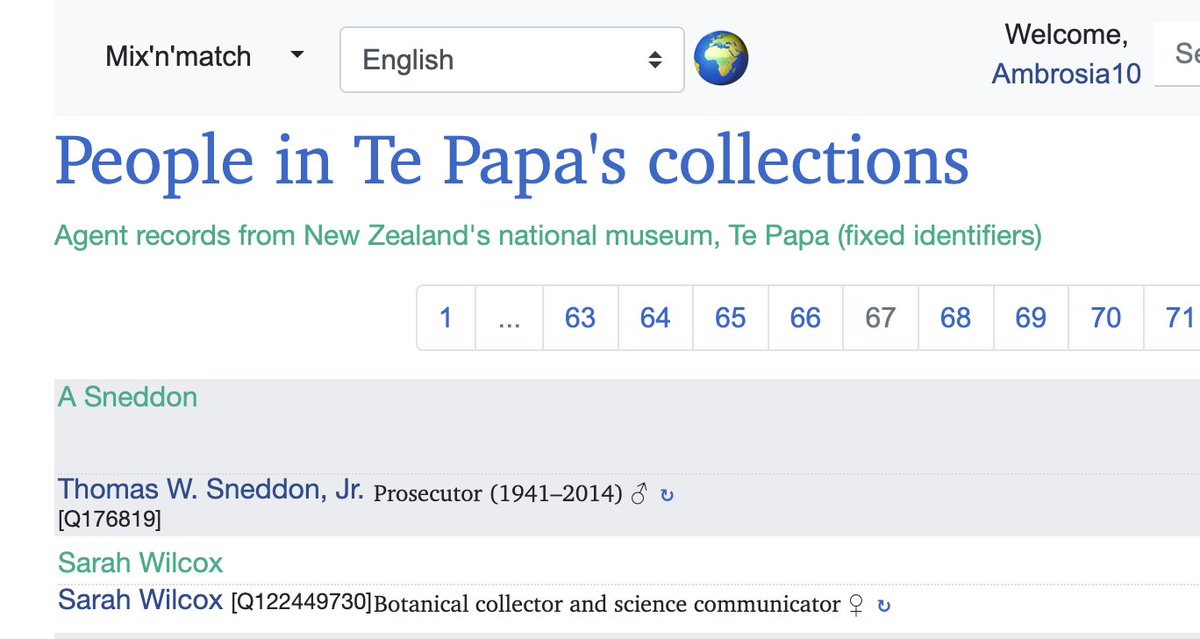
Task: Open the green Sarah Wilcox entry link
Action: (x=140, y=563)
